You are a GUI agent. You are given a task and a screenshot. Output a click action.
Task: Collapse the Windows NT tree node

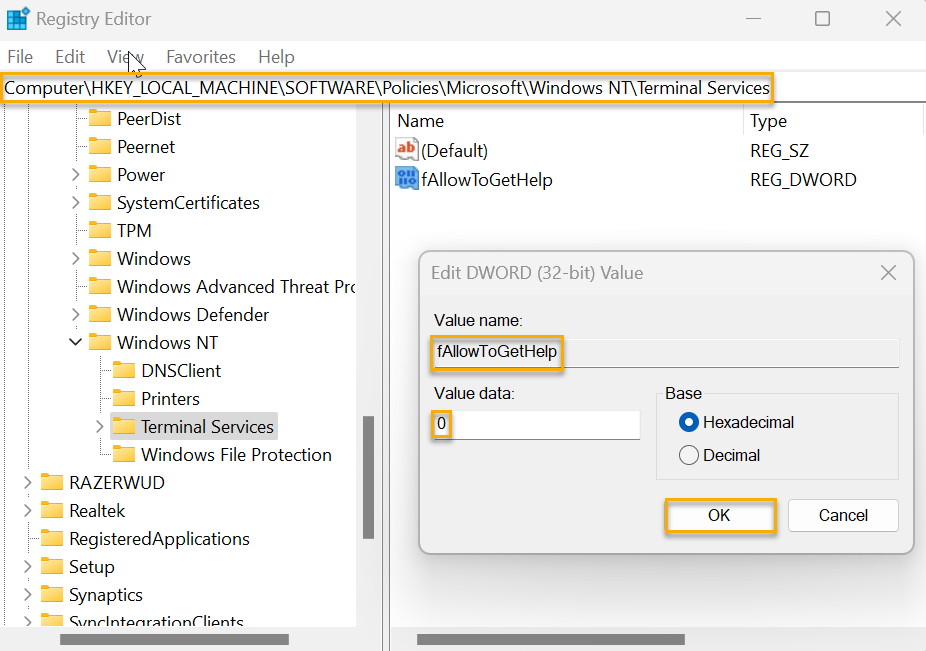76,342
